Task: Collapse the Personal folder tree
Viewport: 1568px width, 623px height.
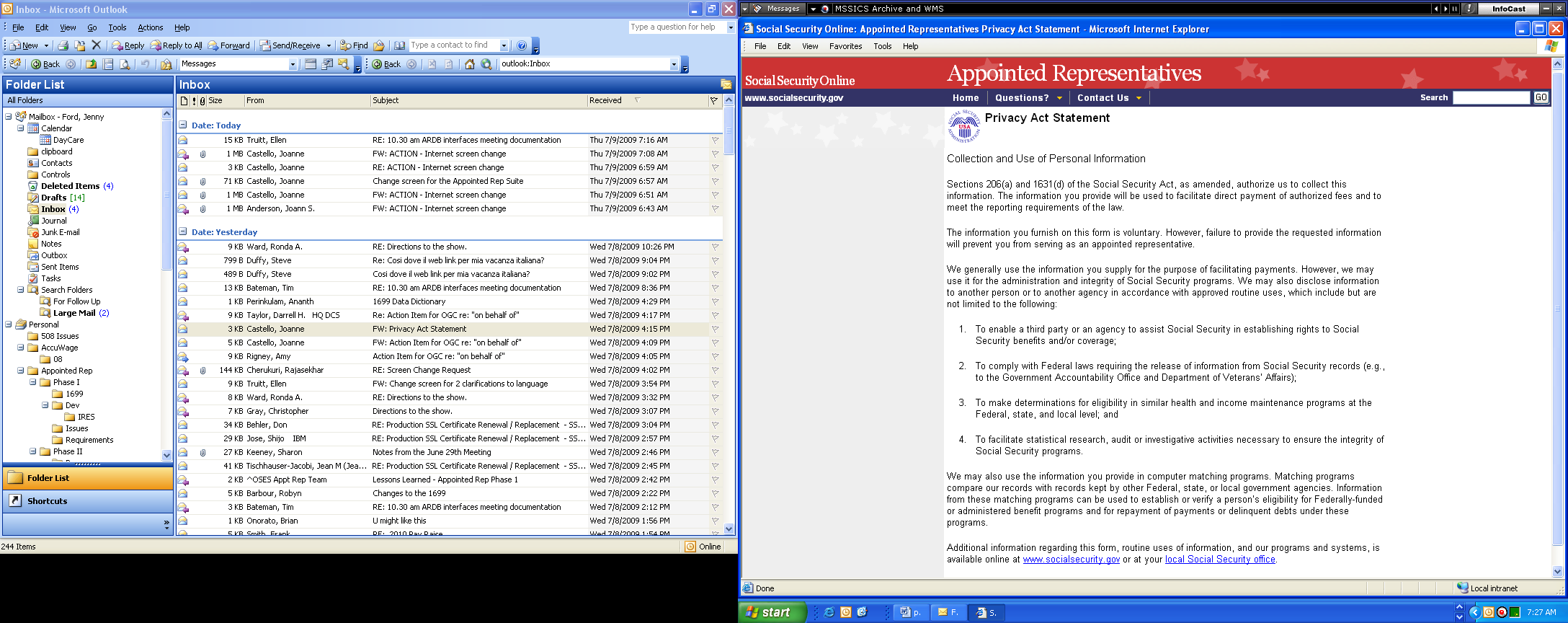Action: (8, 324)
